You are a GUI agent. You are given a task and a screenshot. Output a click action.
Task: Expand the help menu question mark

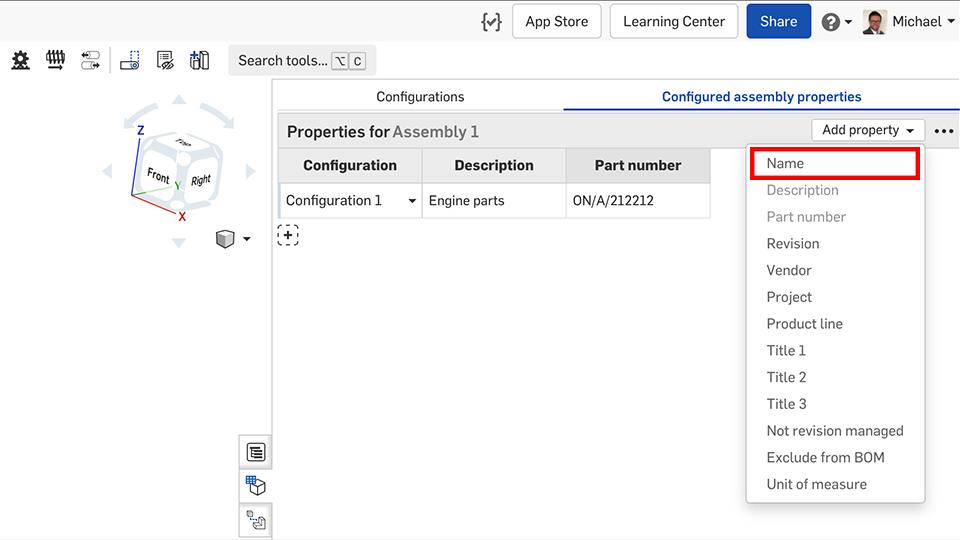pos(836,21)
